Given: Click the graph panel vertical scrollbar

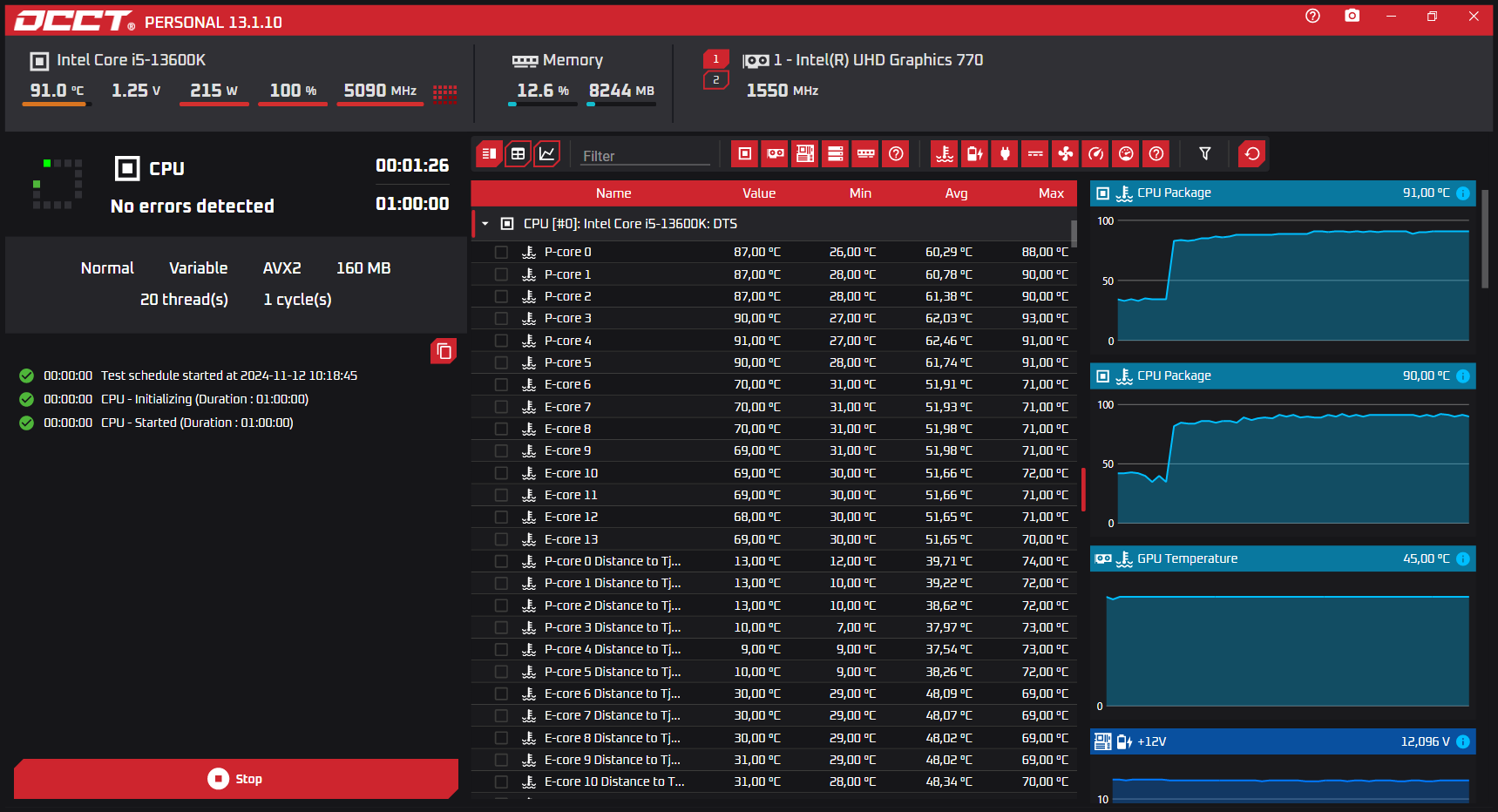Looking at the screenshot, I should click(x=1486, y=240).
